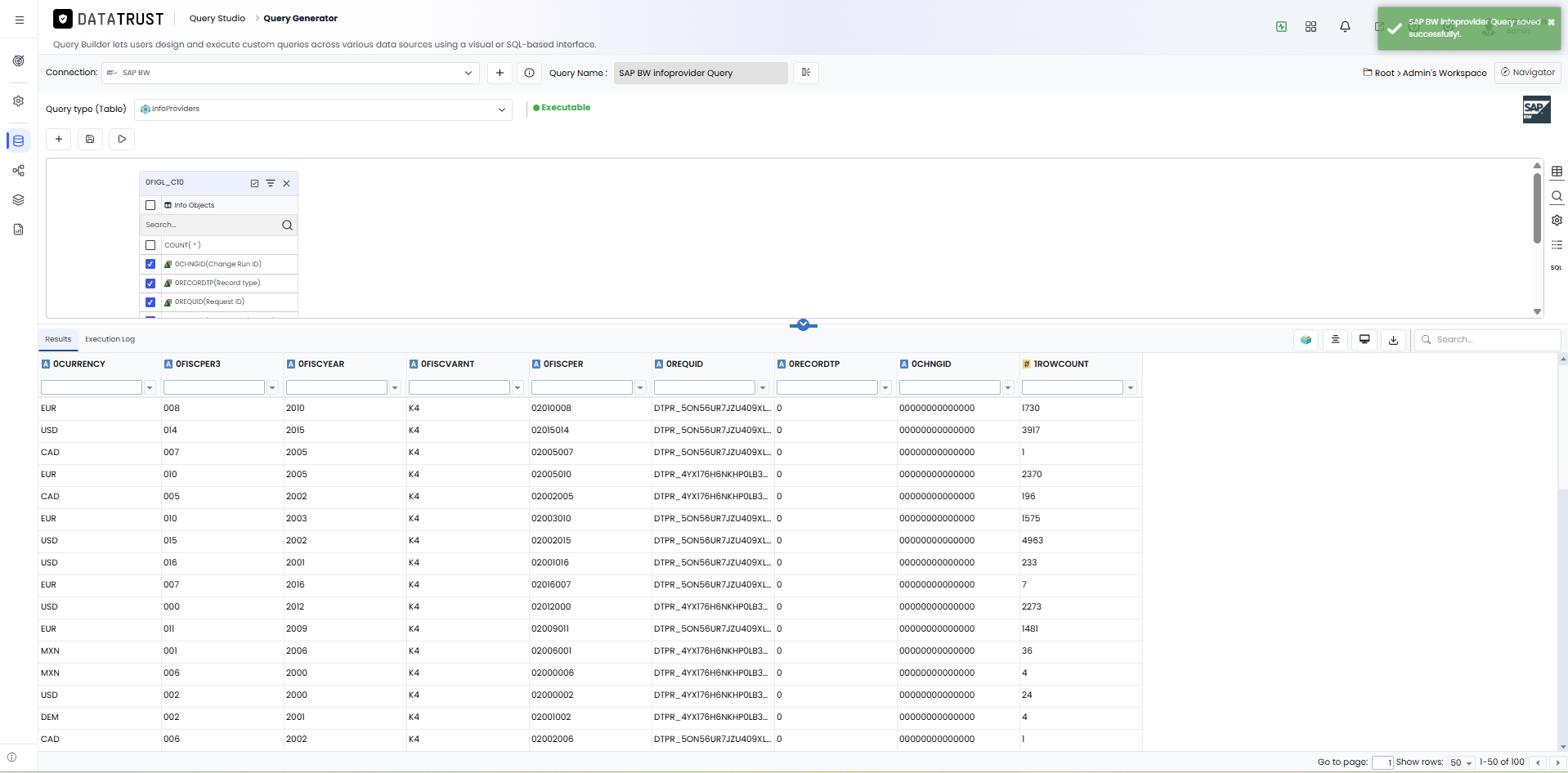
Task: Switch to the Execution Log tab
Action: pyautogui.click(x=110, y=339)
